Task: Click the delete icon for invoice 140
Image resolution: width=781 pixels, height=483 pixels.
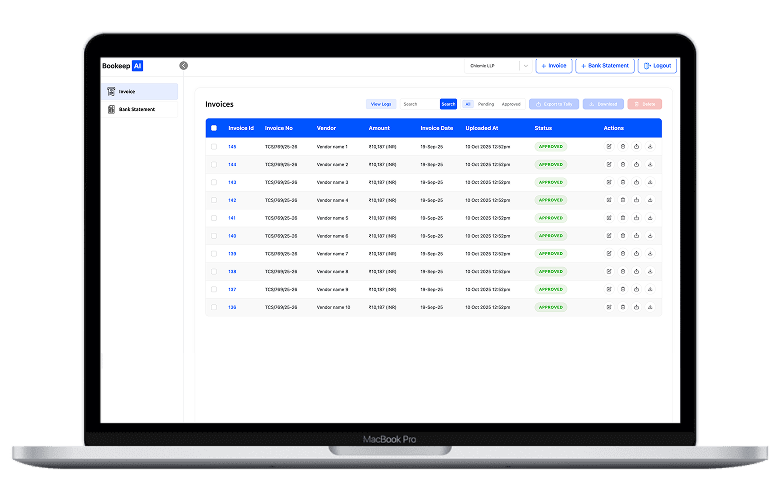Action: (623, 236)
